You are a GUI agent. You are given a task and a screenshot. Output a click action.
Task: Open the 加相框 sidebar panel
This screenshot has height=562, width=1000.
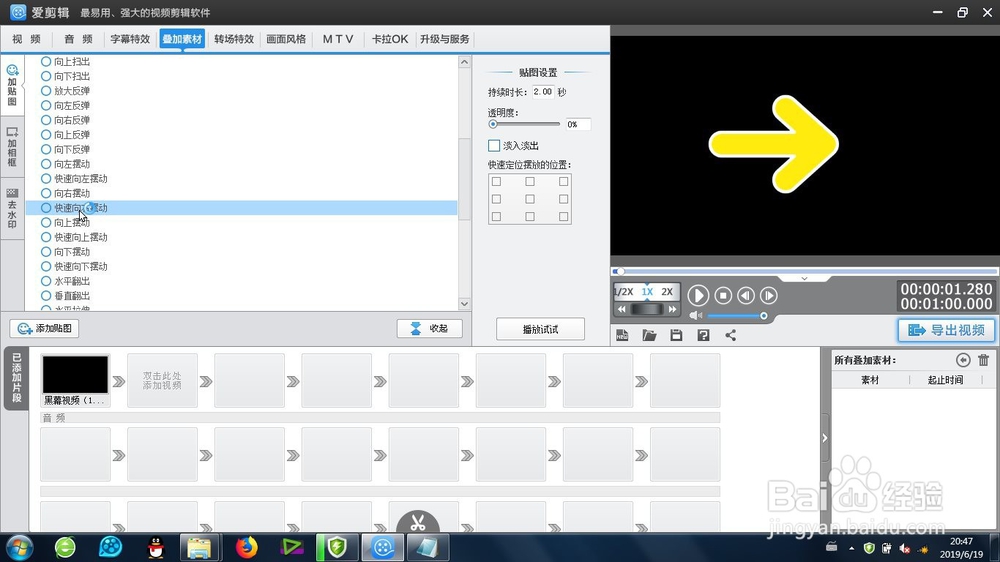coord(12,147)
